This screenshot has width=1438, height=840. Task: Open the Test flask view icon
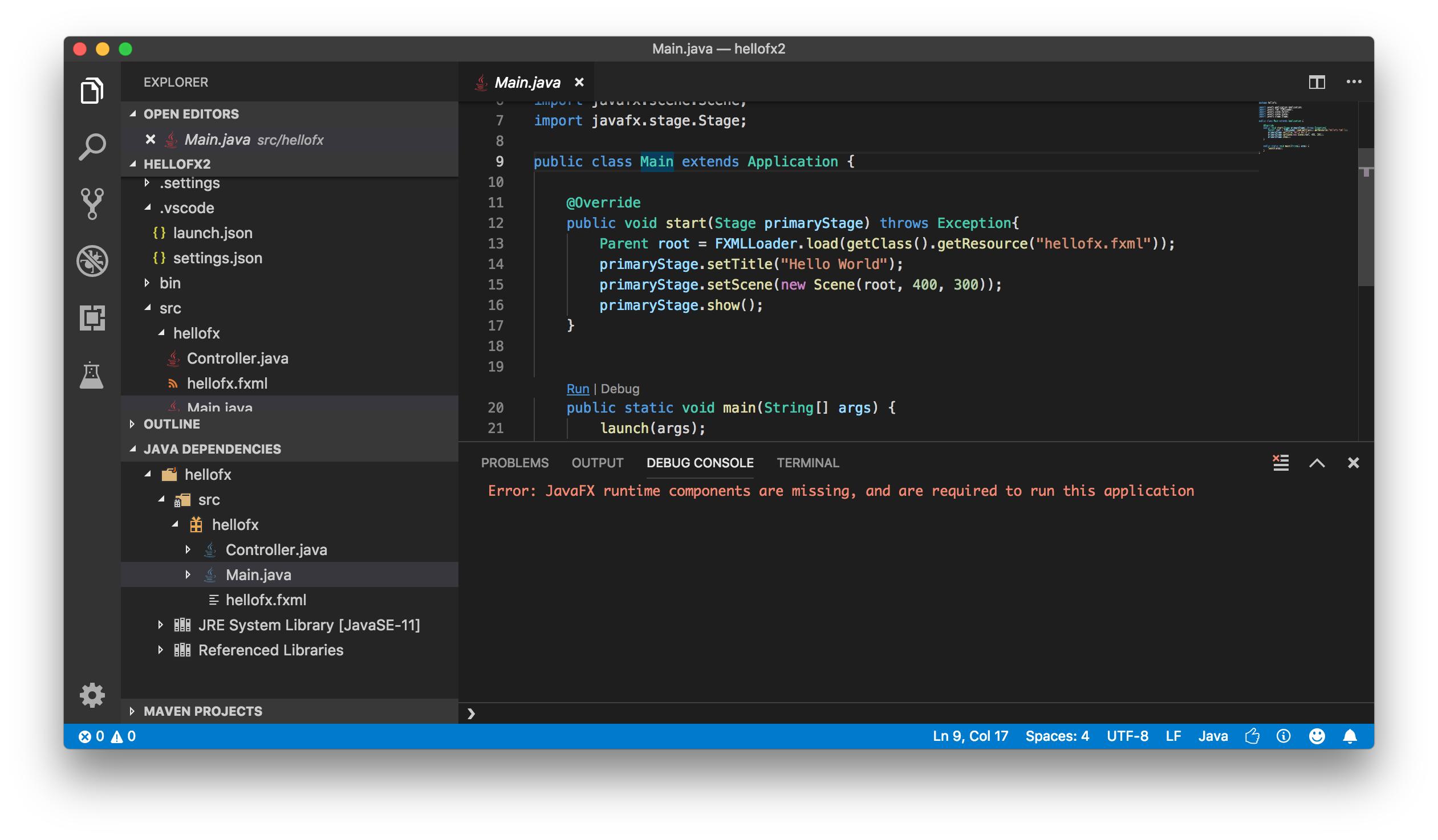92,375
